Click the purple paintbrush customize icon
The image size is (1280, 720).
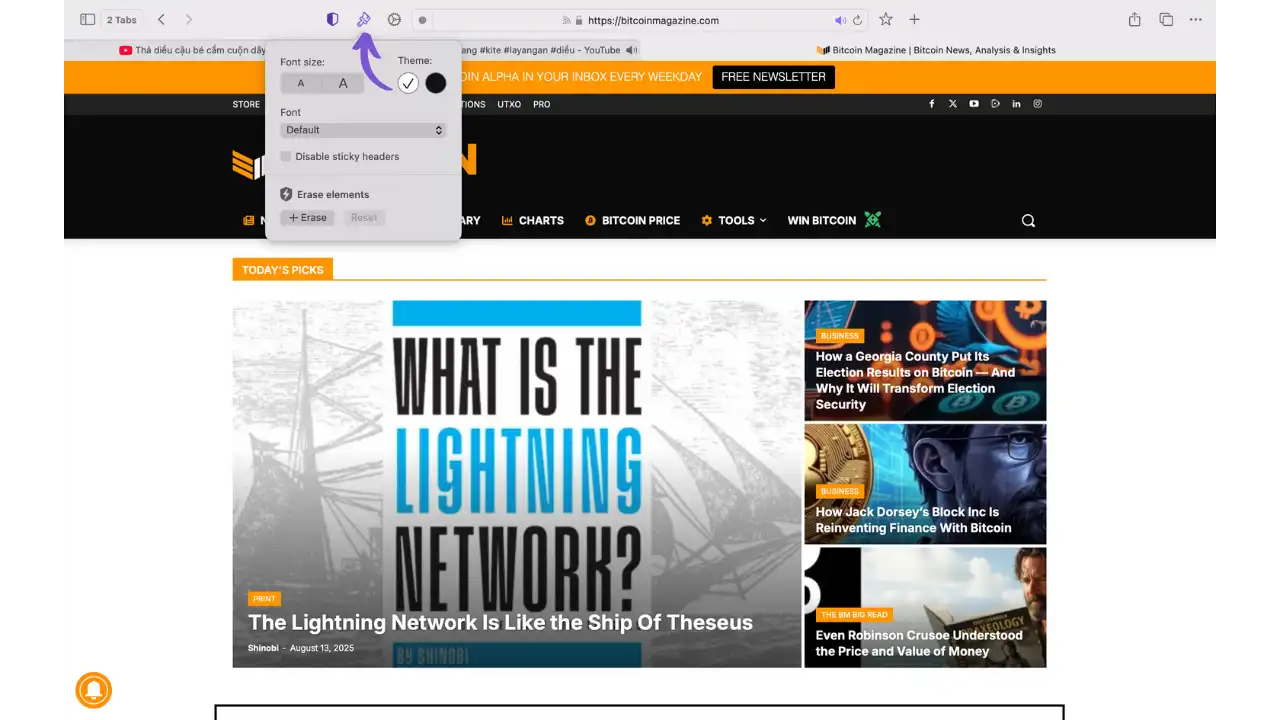tap(364, 20)
